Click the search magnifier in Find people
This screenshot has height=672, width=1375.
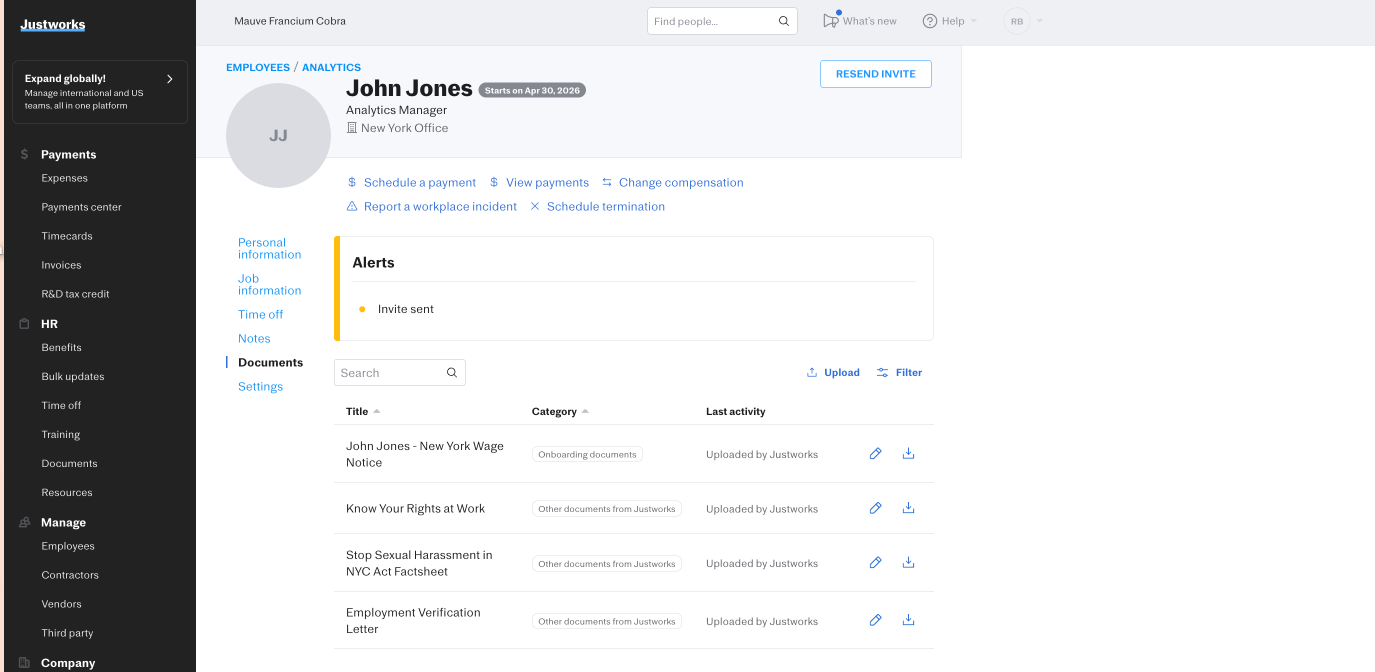784,21
